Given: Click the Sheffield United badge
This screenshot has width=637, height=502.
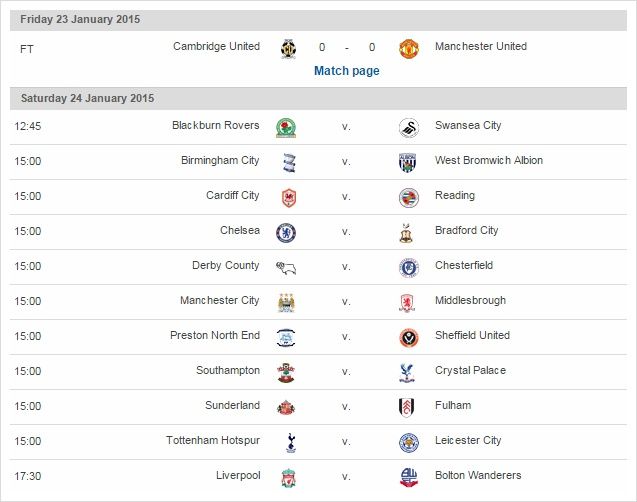Looking at the screenshot, I should click(x=408, y=338).
